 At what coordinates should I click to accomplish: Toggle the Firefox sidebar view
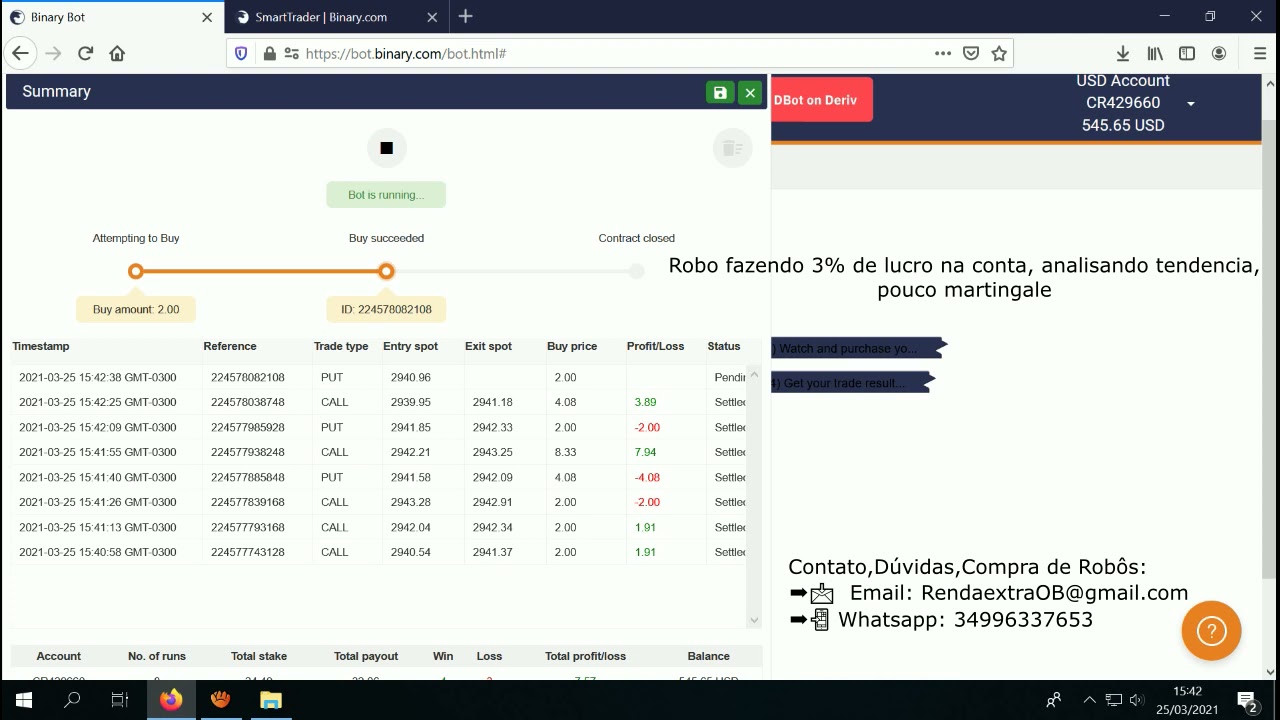pyautogui.click(x=1187, y=54)
